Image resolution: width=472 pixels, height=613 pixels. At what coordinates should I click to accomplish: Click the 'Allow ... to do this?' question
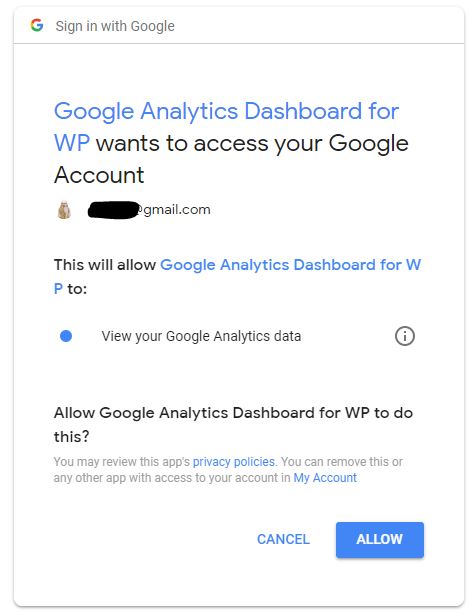pos(233,425)
